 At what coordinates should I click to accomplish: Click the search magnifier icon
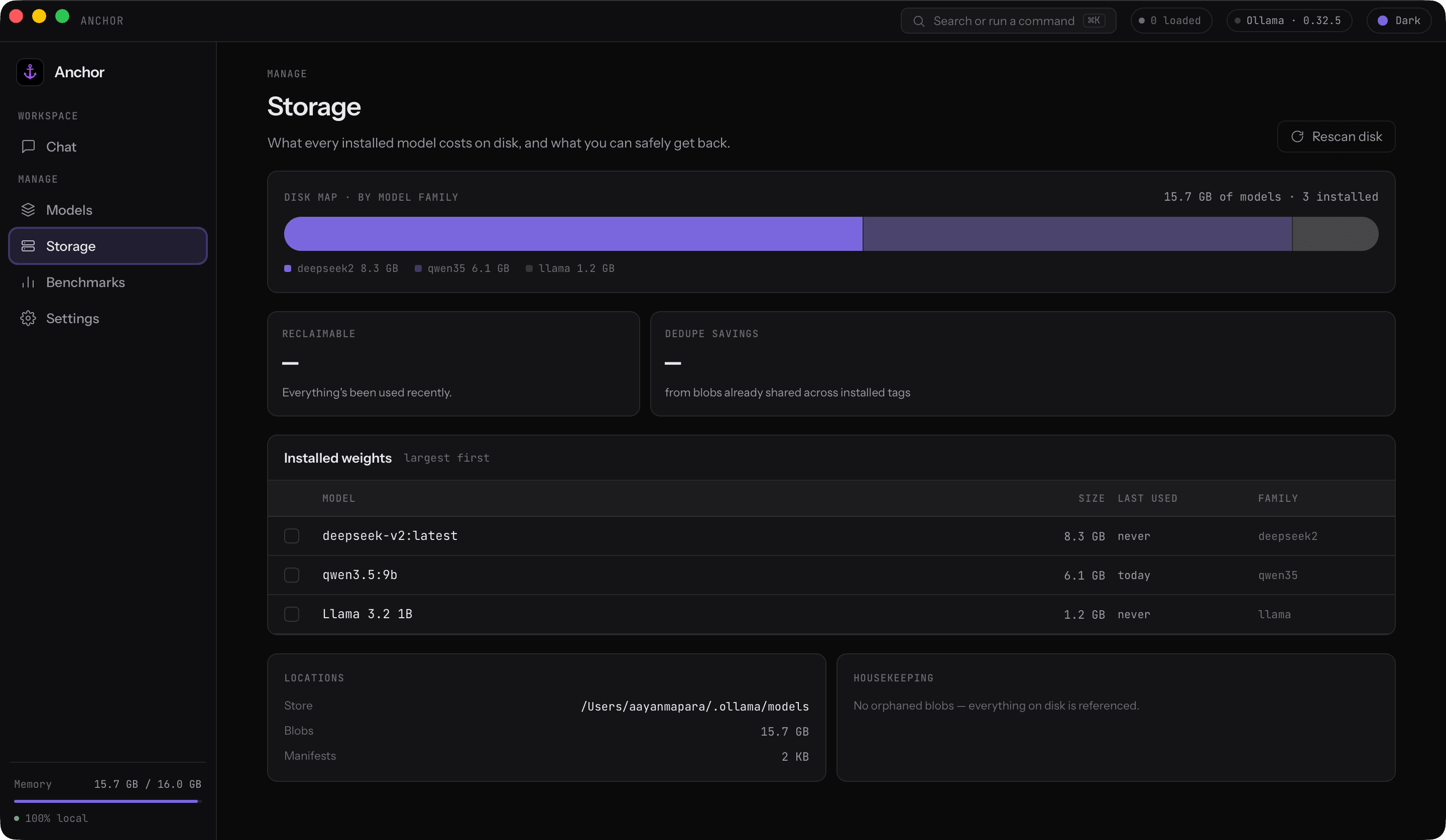[x=919, y=21]
